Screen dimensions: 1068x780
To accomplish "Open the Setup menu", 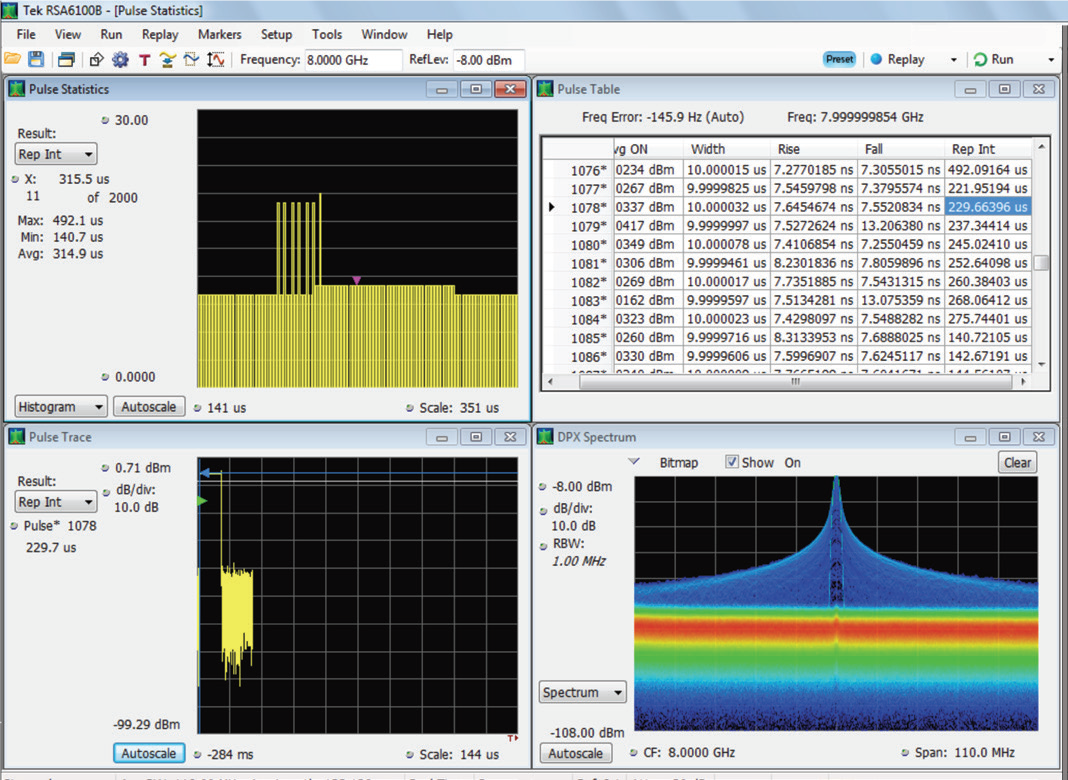I will point(276,34).
